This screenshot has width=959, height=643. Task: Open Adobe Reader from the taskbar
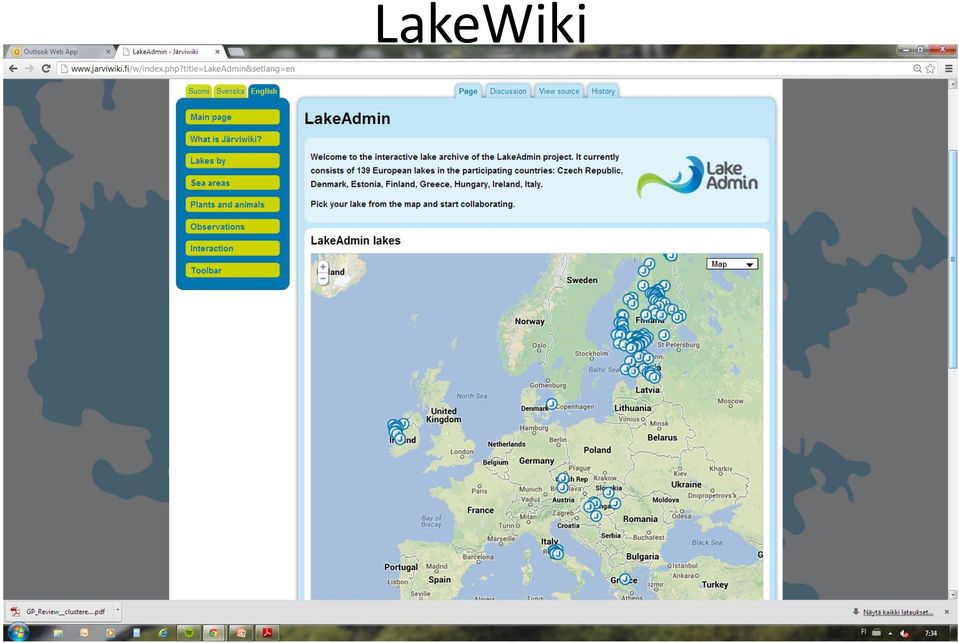pyautogui.click(x=267, y=633)
